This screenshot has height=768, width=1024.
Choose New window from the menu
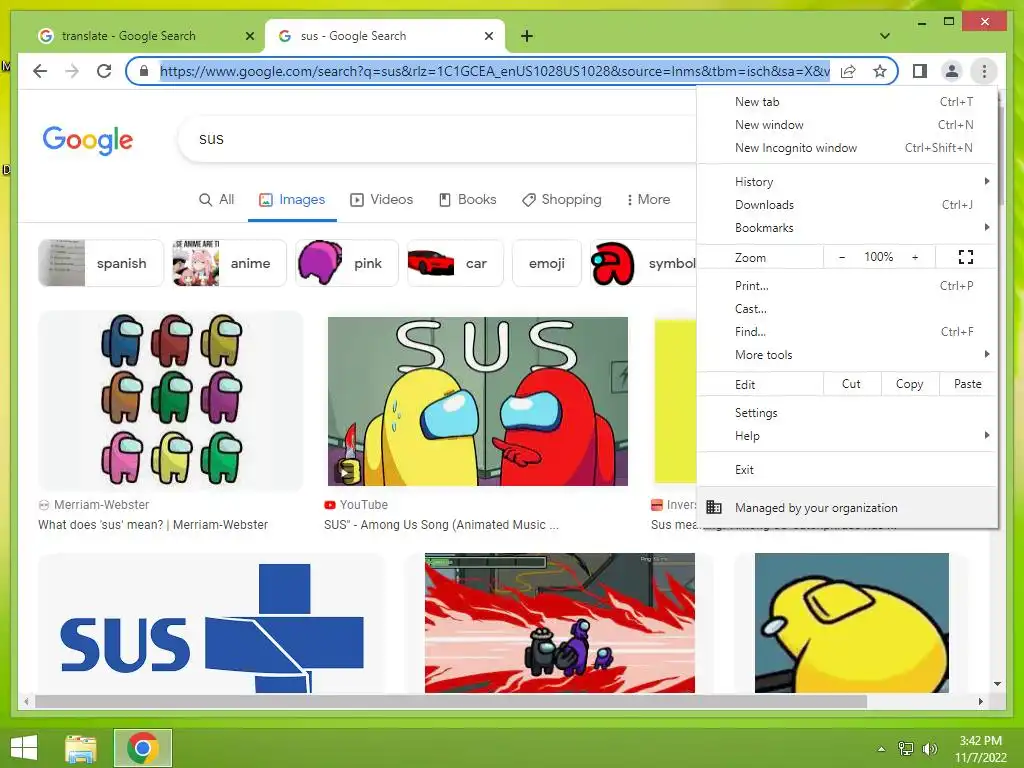point(847,124)
